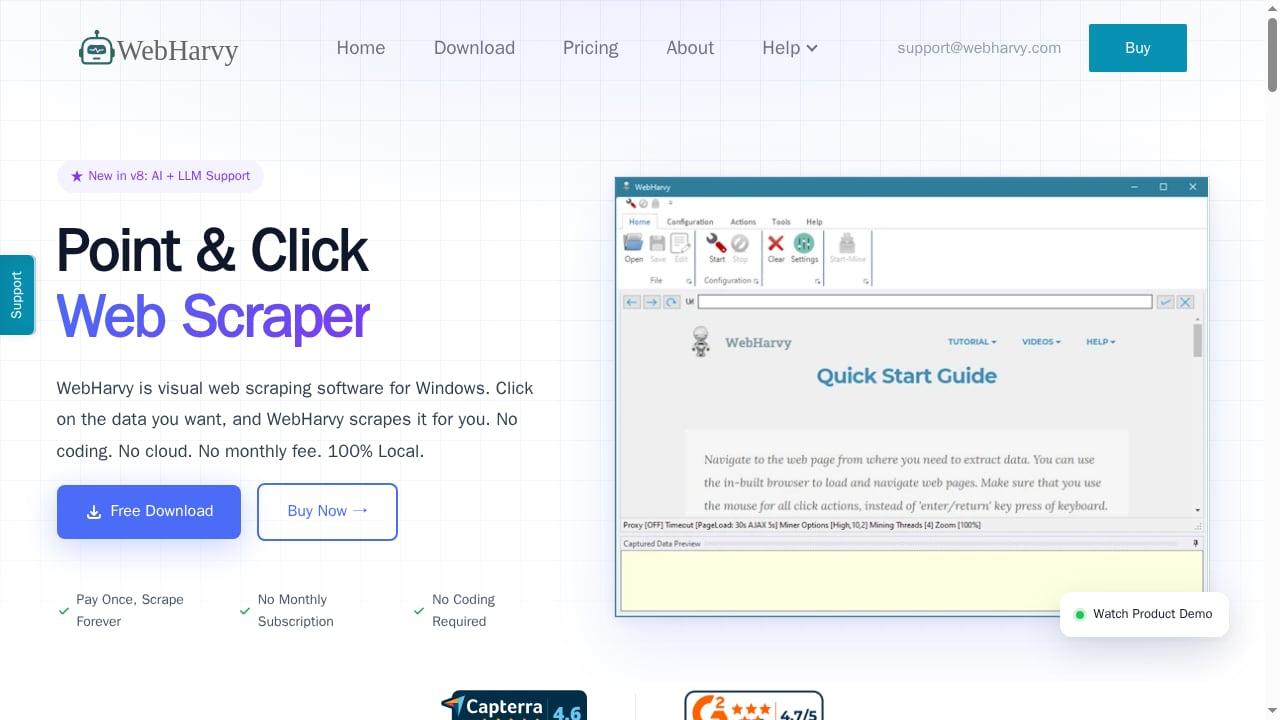This screenshot has height=720, width=1280.
Task: Click the browser forward arrow in WebHarvy window
Action: (x=651, y=302)
